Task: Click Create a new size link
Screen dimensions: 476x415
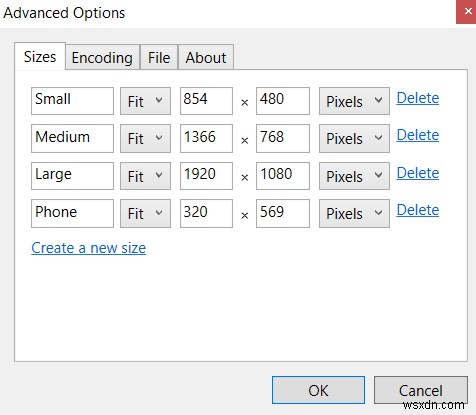Action: [89, 248]
